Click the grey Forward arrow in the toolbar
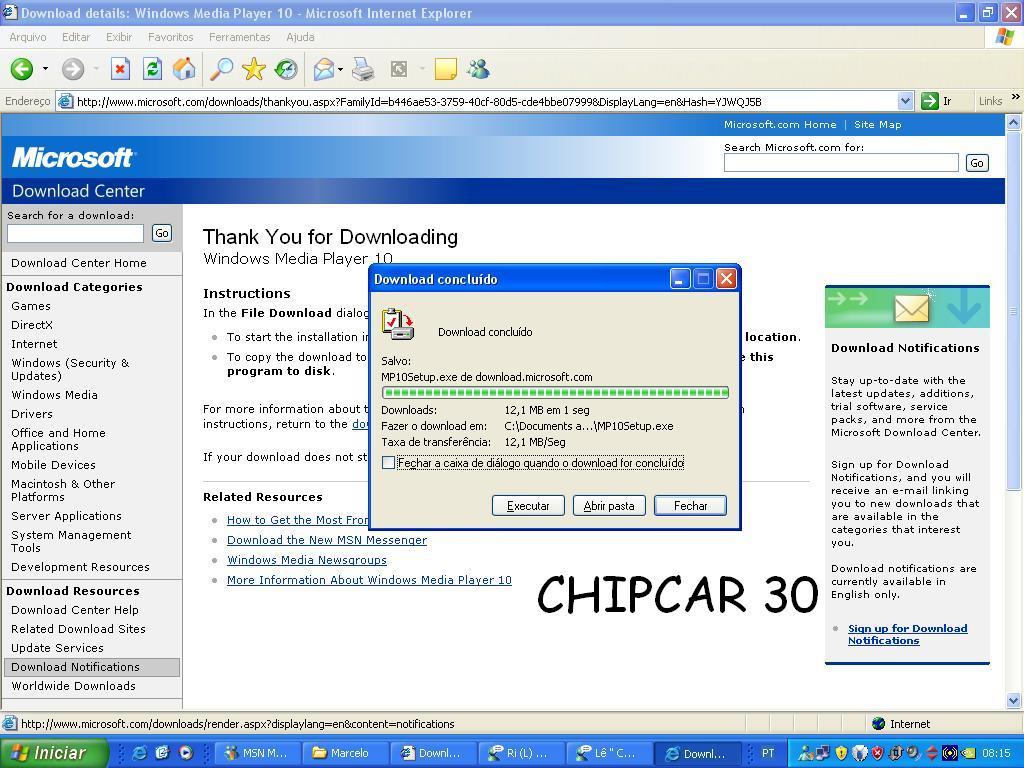1024x768 pixels. (72, 69)
